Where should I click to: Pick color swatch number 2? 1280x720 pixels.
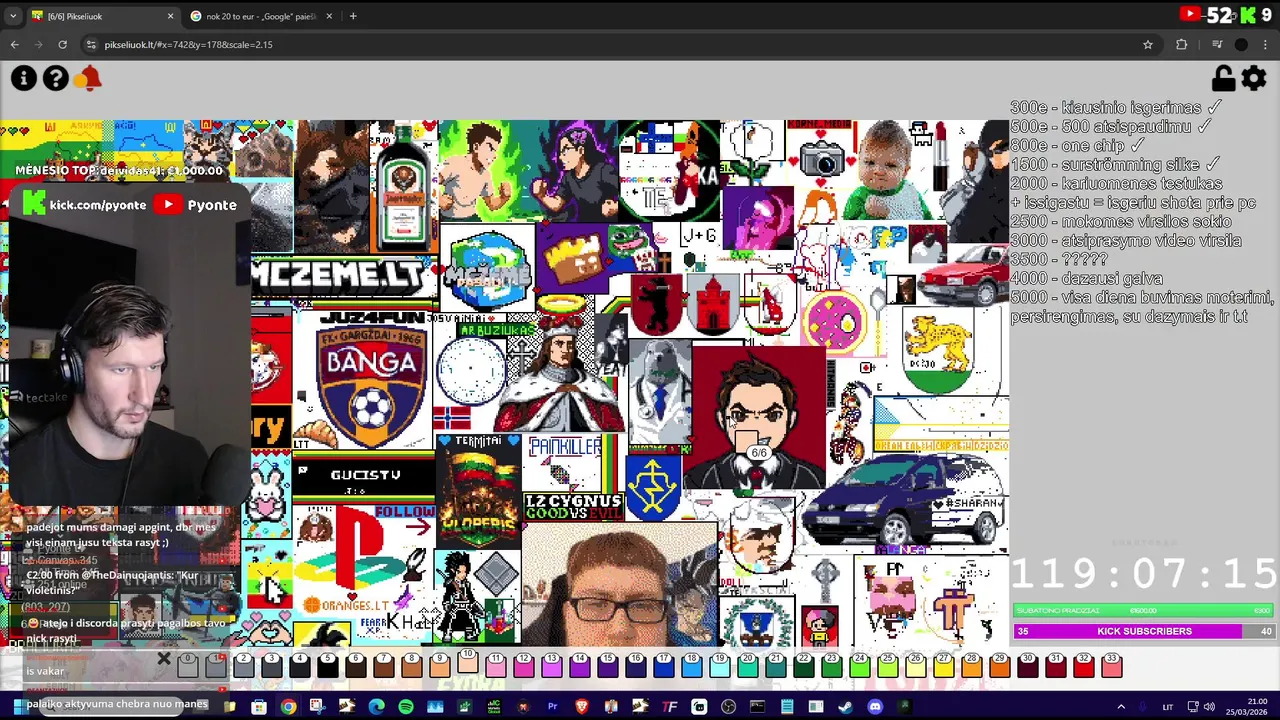tap(244, 666)
